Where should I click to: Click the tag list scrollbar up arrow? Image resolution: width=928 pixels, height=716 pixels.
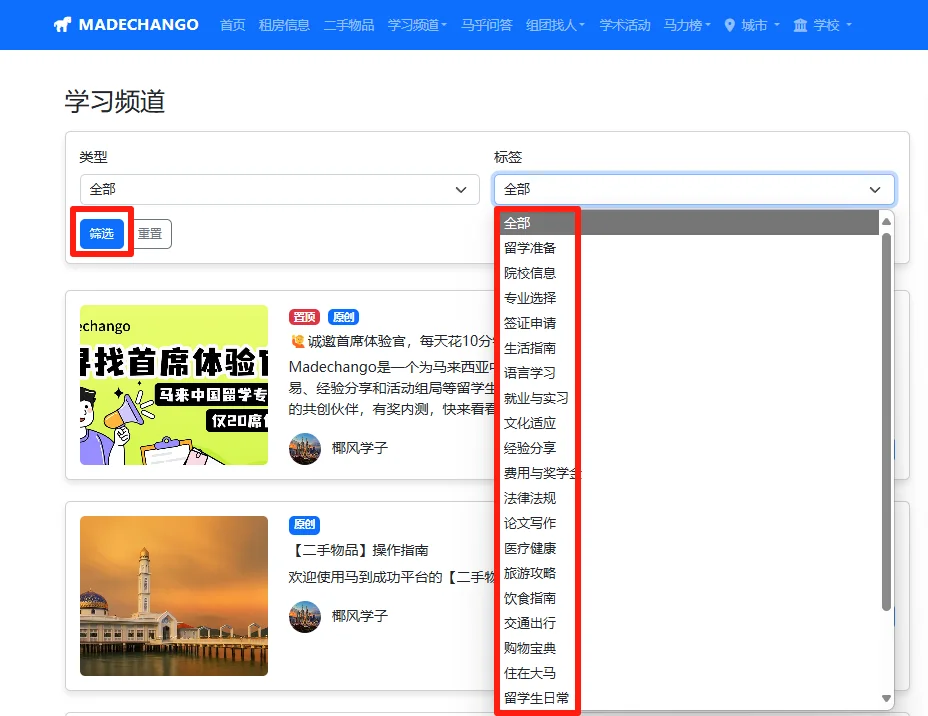(886, 221)
